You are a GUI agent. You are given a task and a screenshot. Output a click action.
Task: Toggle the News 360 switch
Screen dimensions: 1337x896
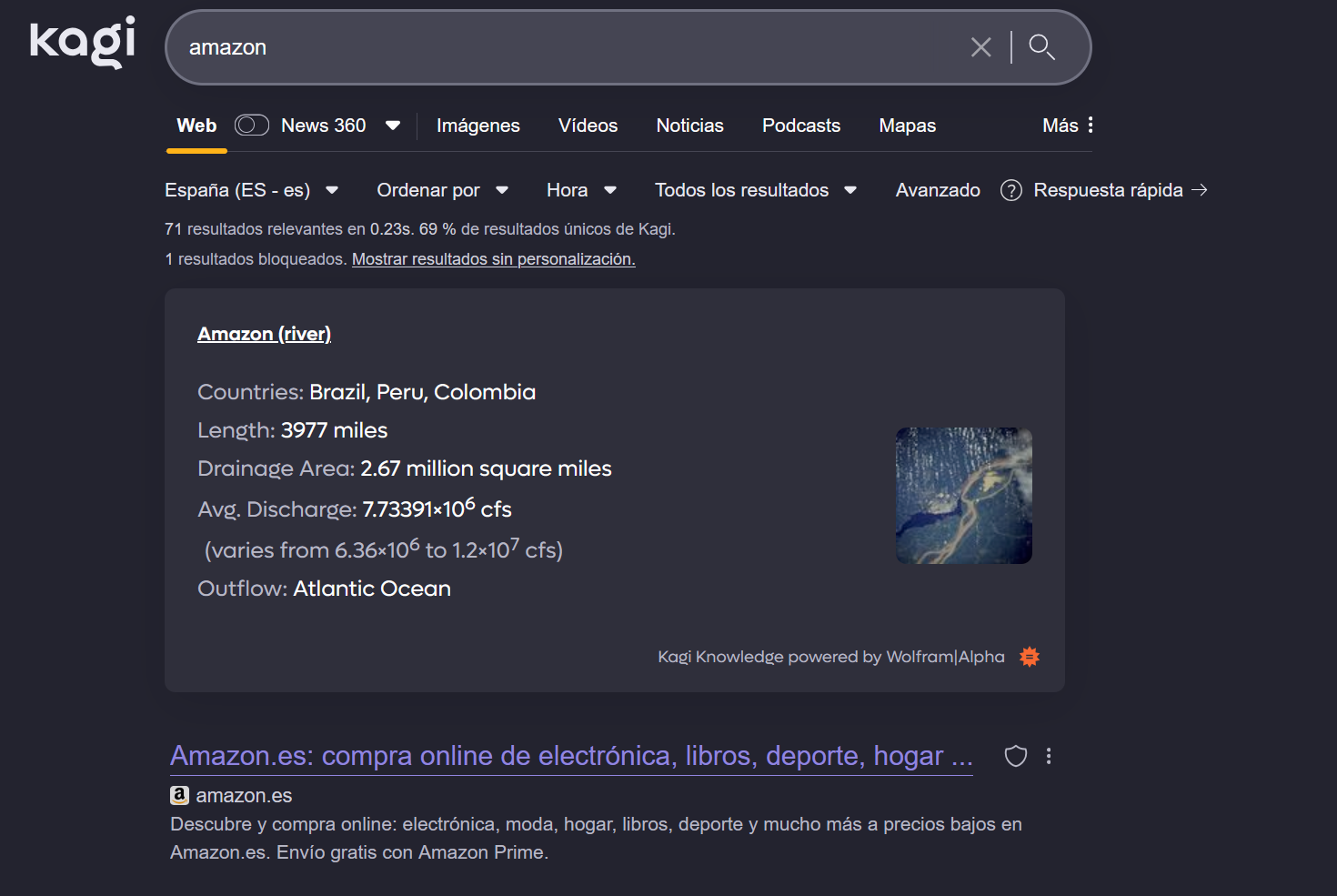click(251, 126)
